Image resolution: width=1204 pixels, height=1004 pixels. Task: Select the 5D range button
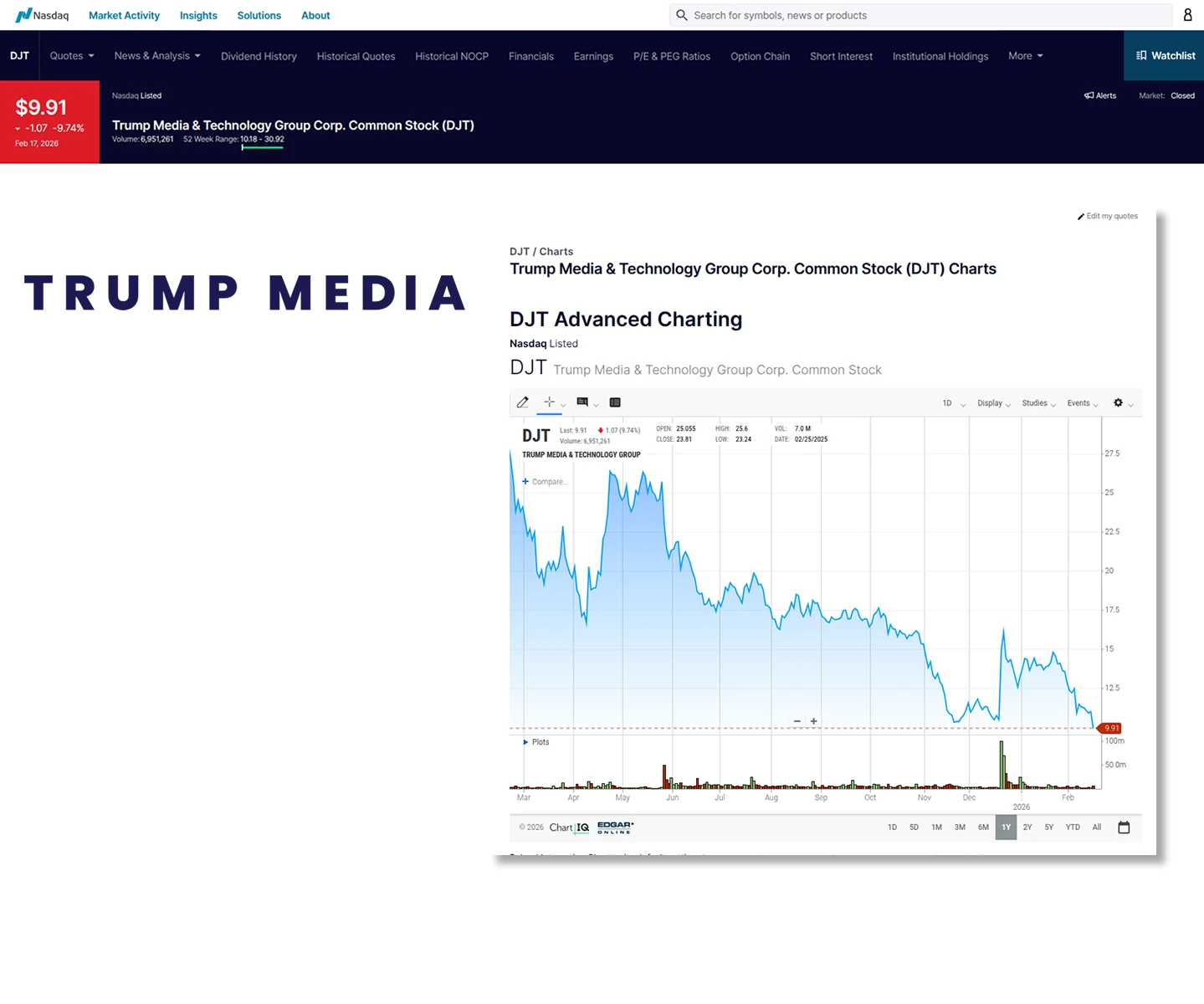pos(914,827)
